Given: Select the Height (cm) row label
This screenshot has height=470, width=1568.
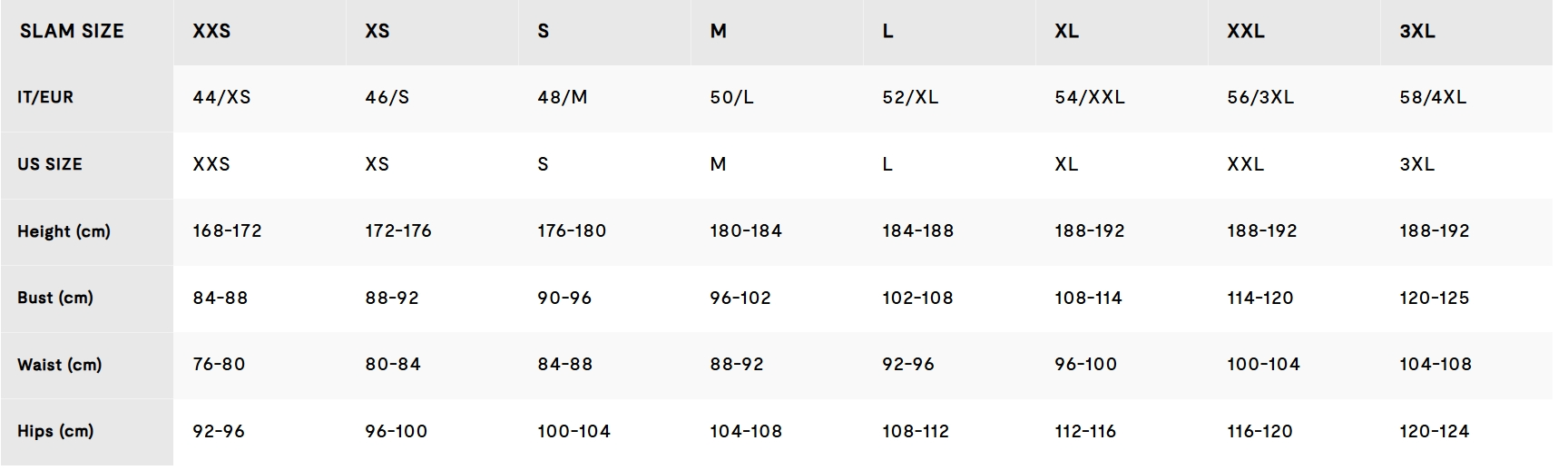Looking at the screenshot, I should point(64,231).
